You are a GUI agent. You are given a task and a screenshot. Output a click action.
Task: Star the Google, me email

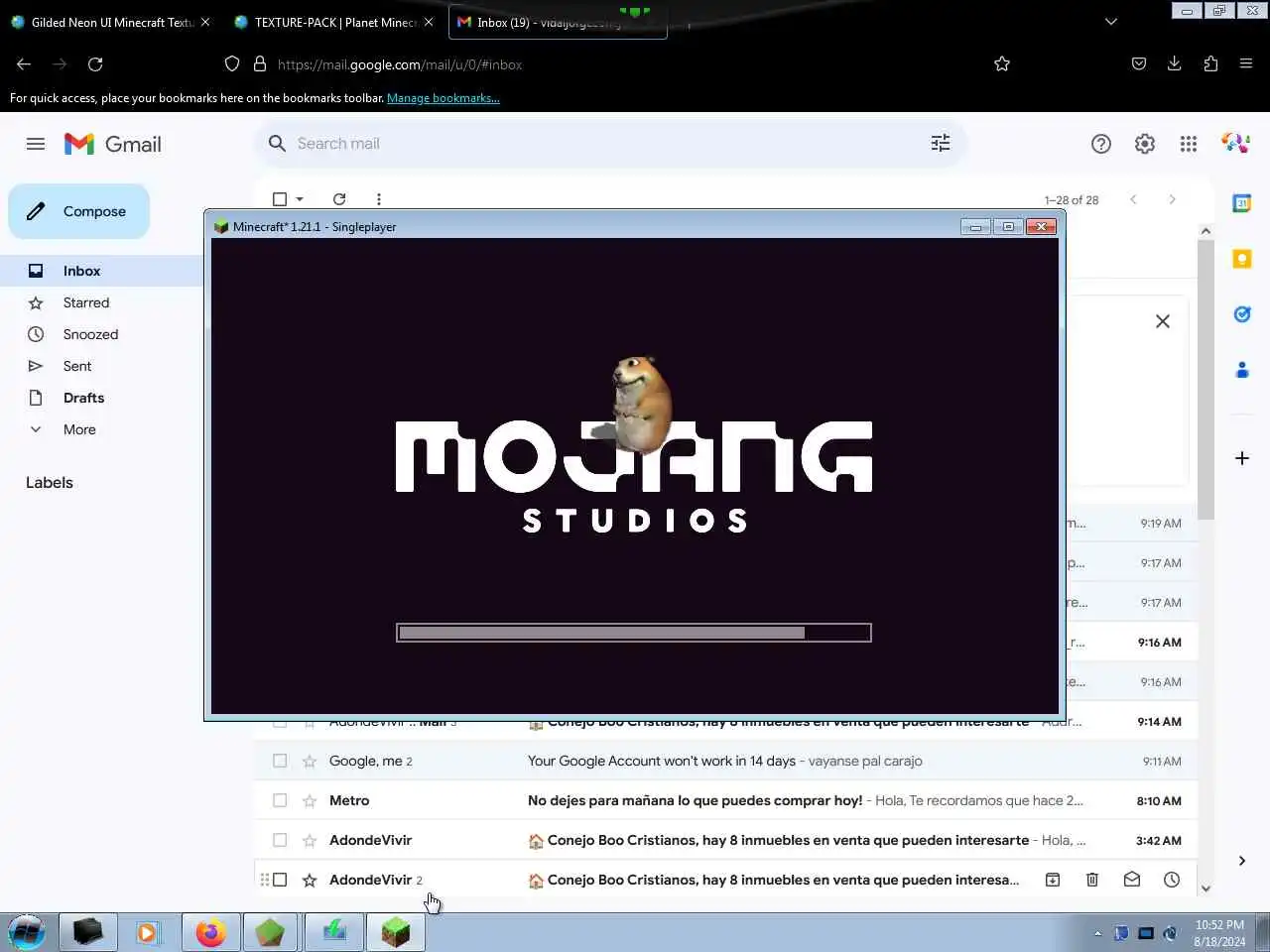310,761
